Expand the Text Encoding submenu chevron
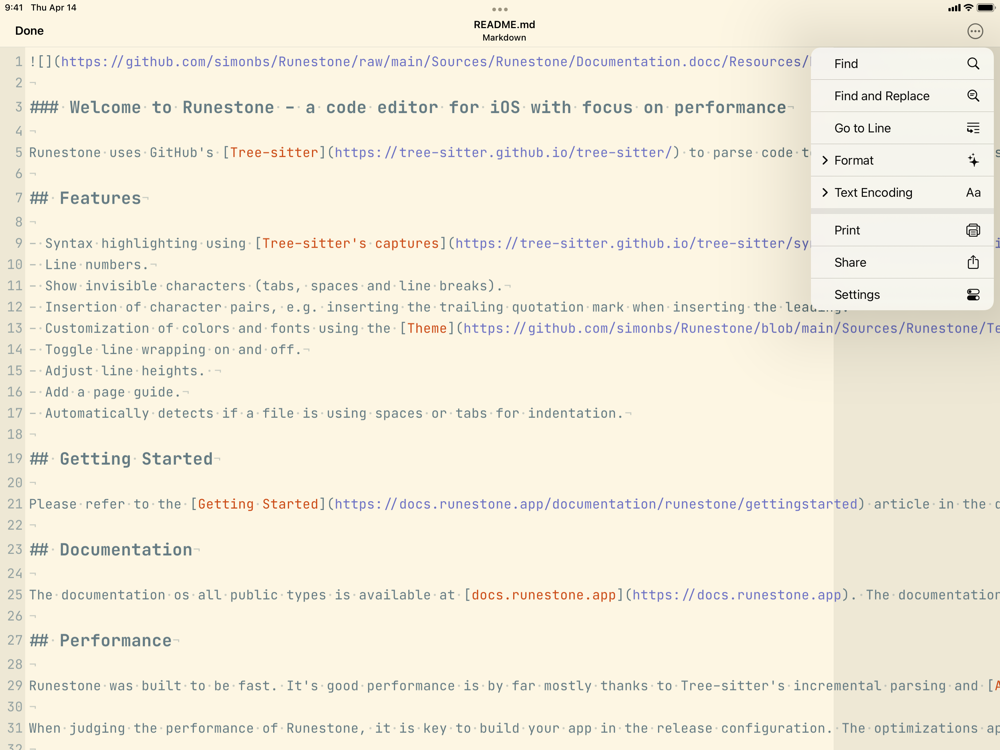This screenshot has width=1000, height=750. (825, 193)
